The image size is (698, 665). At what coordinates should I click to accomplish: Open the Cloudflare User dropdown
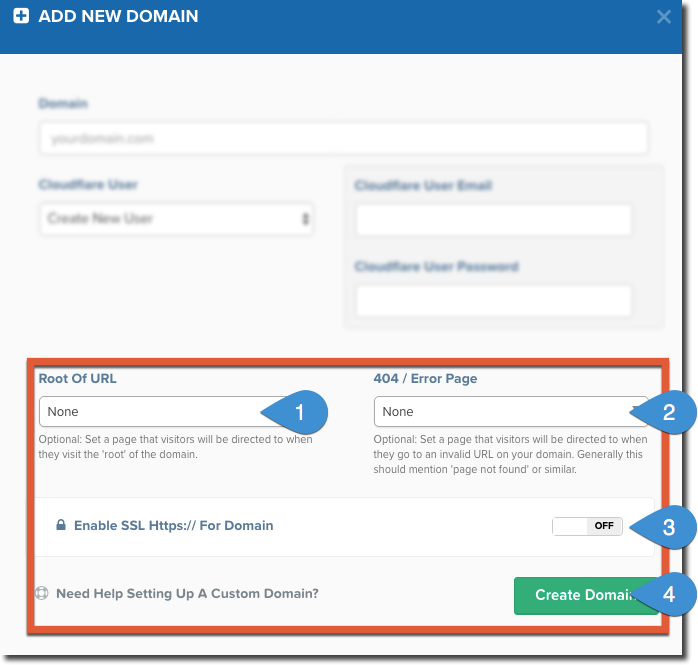(x=176, y=219)
